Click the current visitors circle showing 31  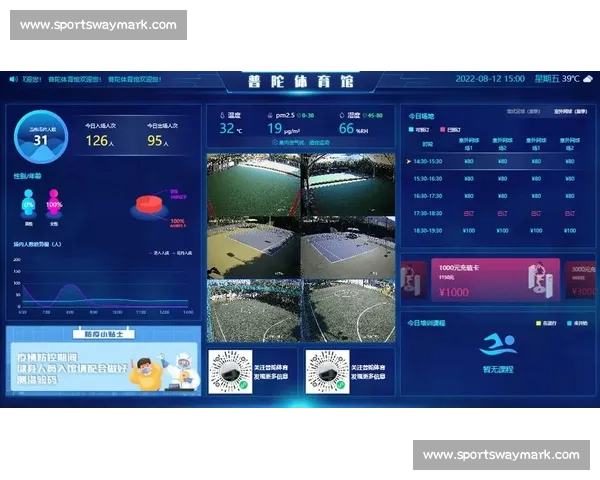coord(41,138)
